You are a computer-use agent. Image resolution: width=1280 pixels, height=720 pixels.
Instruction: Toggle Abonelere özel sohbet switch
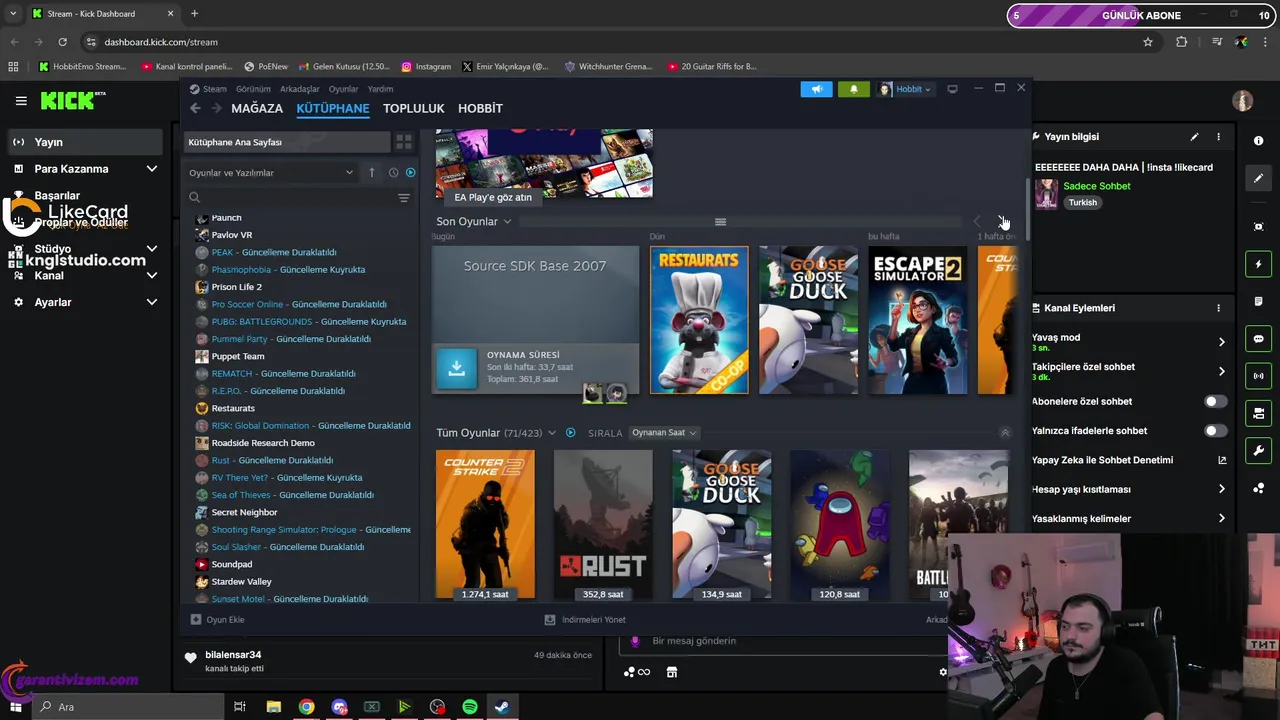point(1216,401)
